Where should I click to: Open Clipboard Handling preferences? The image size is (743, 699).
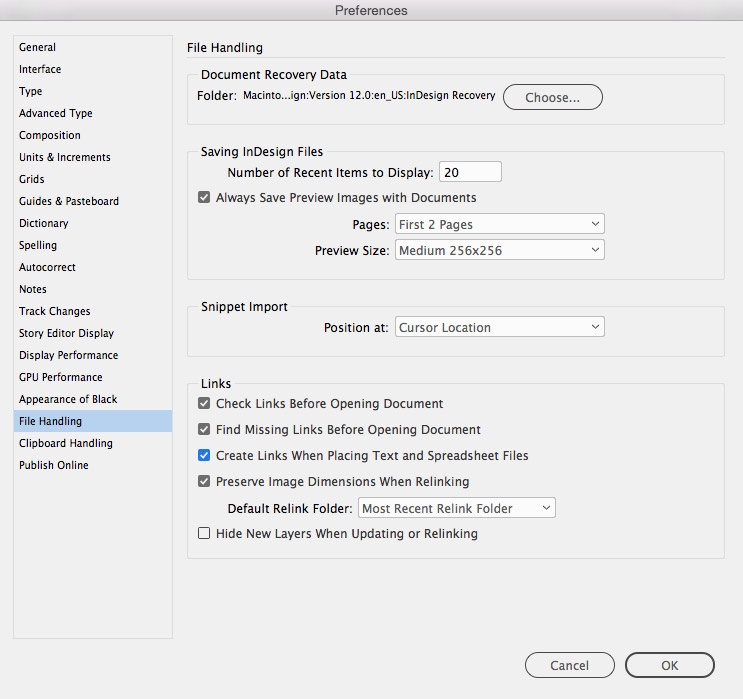pyautogui.click(x=66, y=443)
